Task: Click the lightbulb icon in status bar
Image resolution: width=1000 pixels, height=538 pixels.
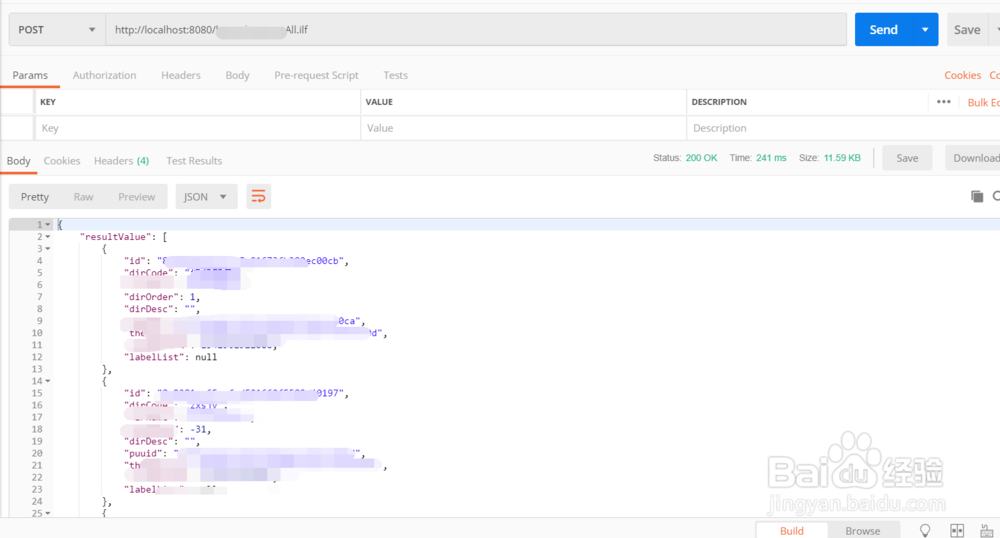Action: pos(925,530)
